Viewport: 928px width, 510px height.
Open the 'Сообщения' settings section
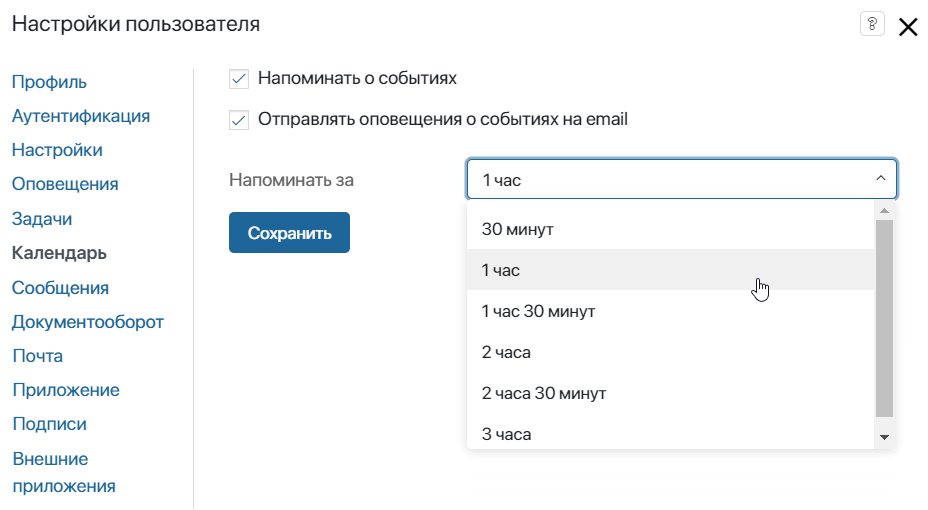click(x=60, y=288)
